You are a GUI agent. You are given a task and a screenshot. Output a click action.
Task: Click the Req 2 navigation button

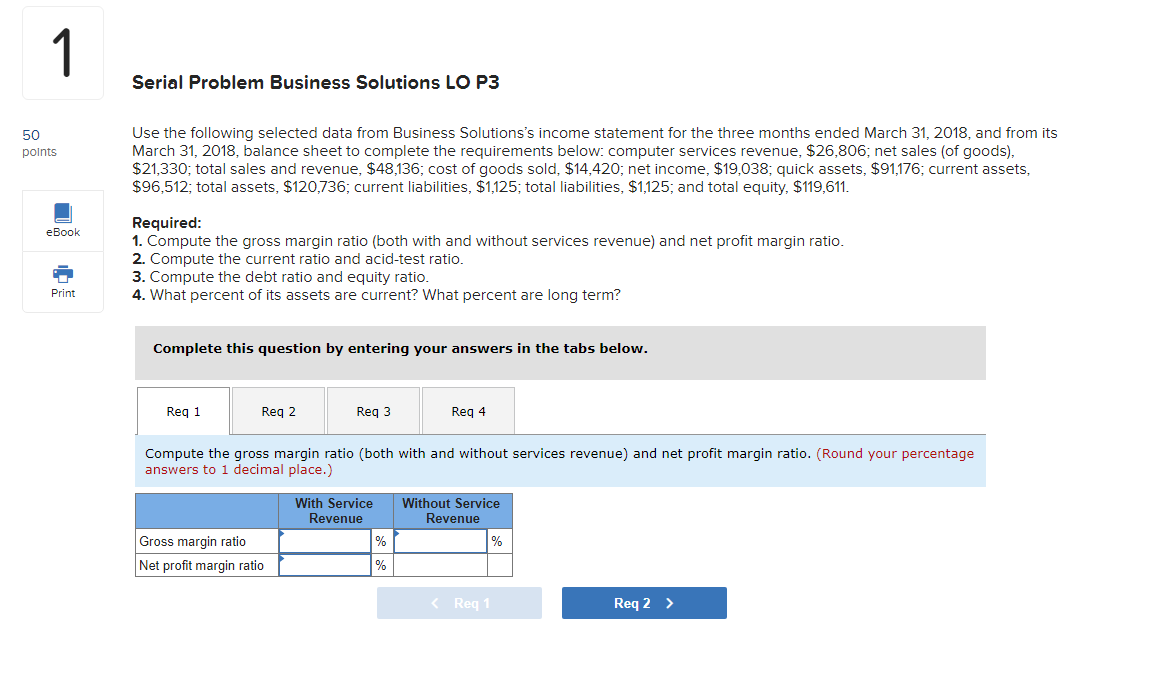[644, 602]
